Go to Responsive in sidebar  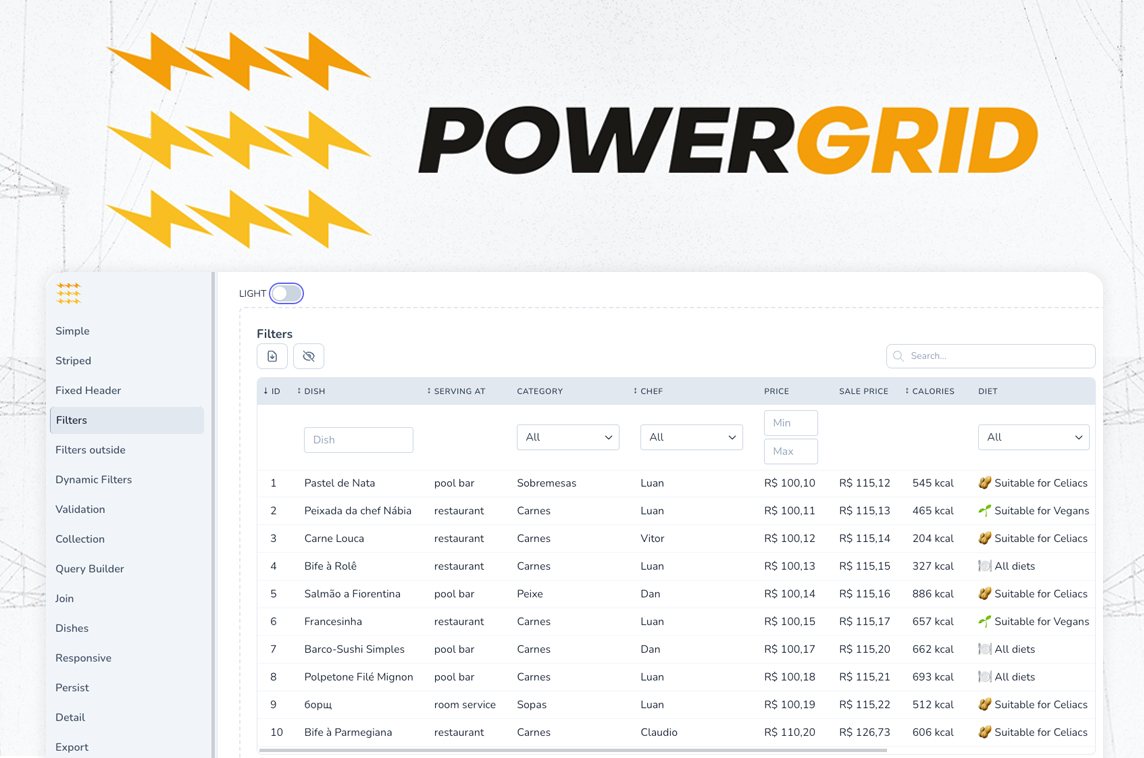pos(83,658)
